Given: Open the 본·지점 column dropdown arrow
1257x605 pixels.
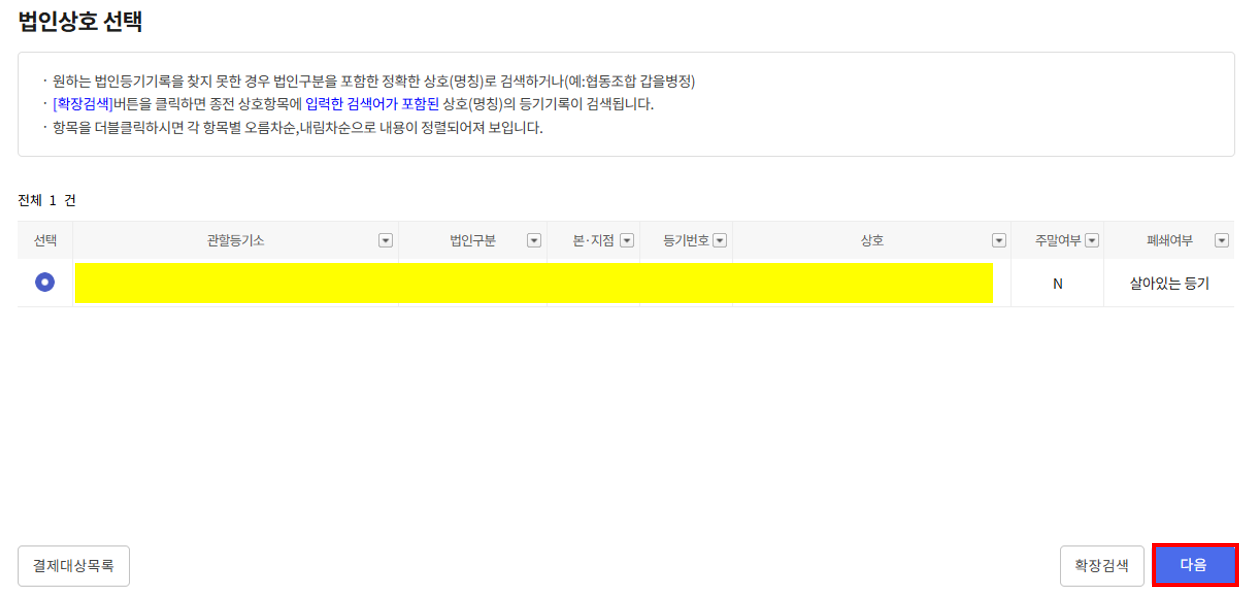Looking at the screenshot, I should pos(627,241).
